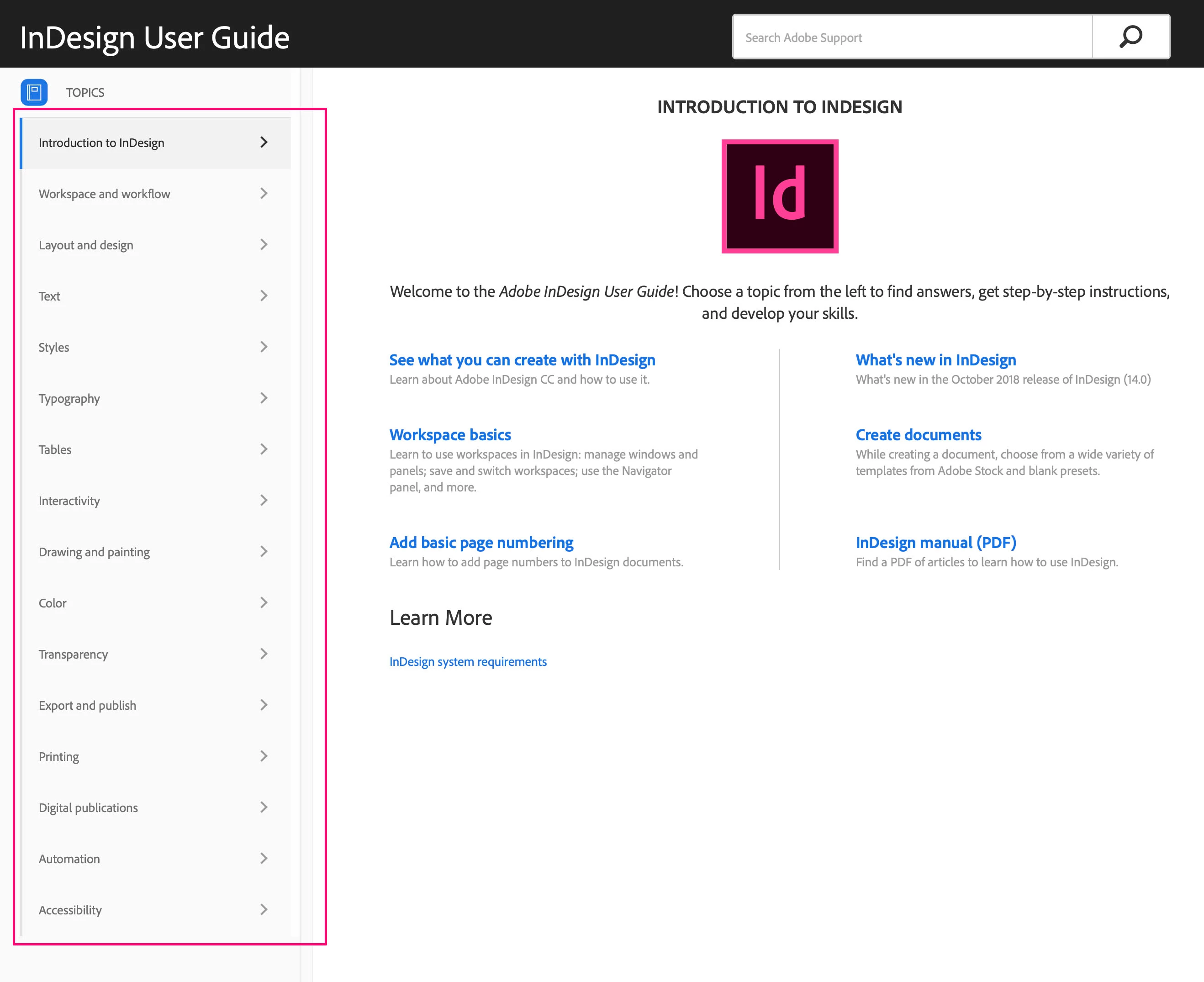Click chevron beside Color topic

click(264, 602)
